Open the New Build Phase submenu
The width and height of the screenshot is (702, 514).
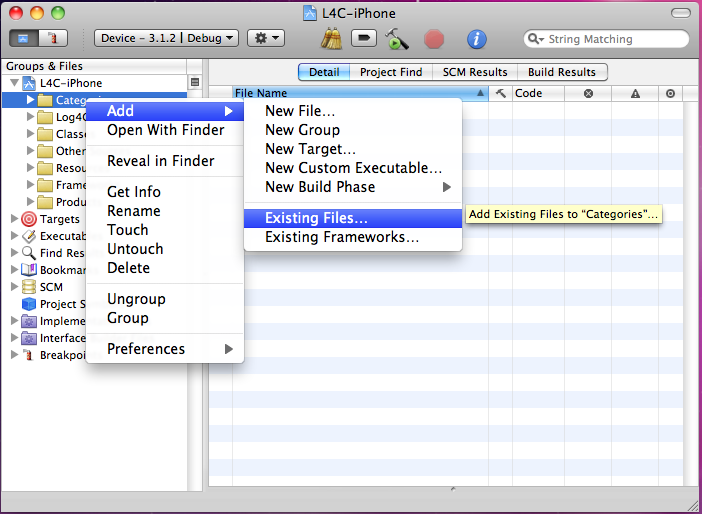coord(353,187)
